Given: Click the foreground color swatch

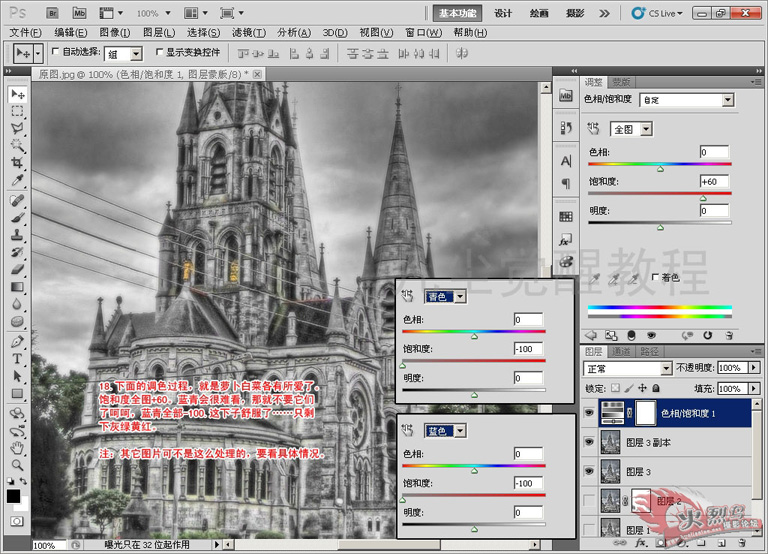Looking at the screenshot, I should tap(13, 496).
